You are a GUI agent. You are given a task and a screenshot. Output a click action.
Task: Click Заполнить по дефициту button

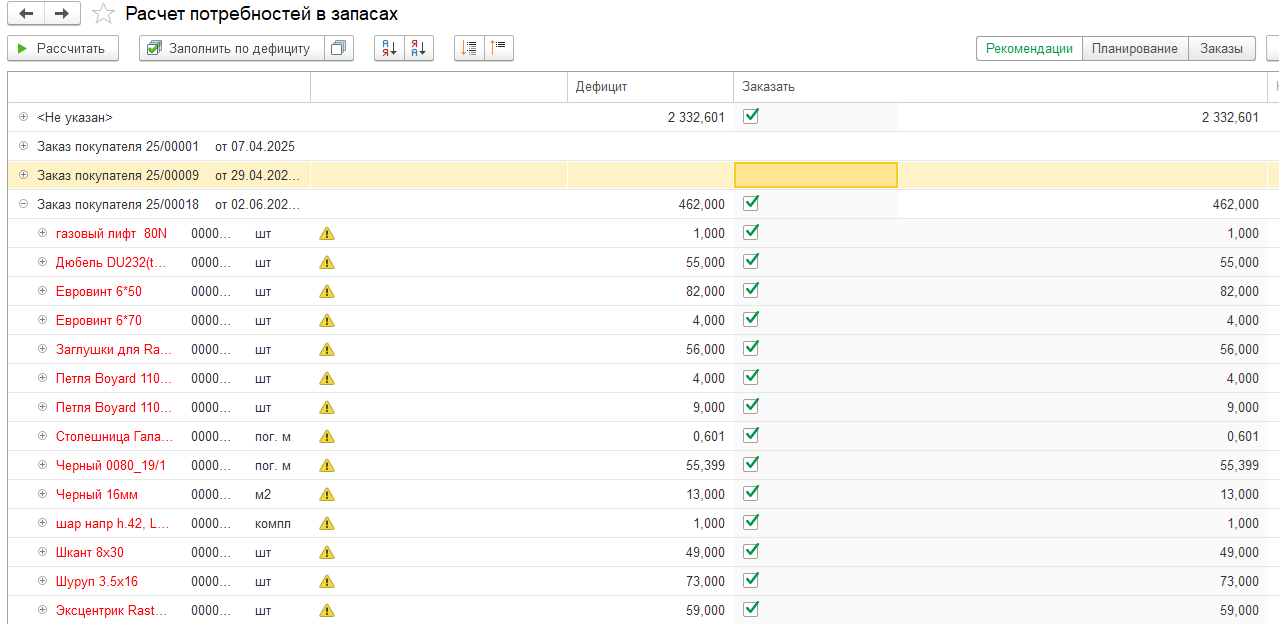pyautogui.click(x=232, y=48)
